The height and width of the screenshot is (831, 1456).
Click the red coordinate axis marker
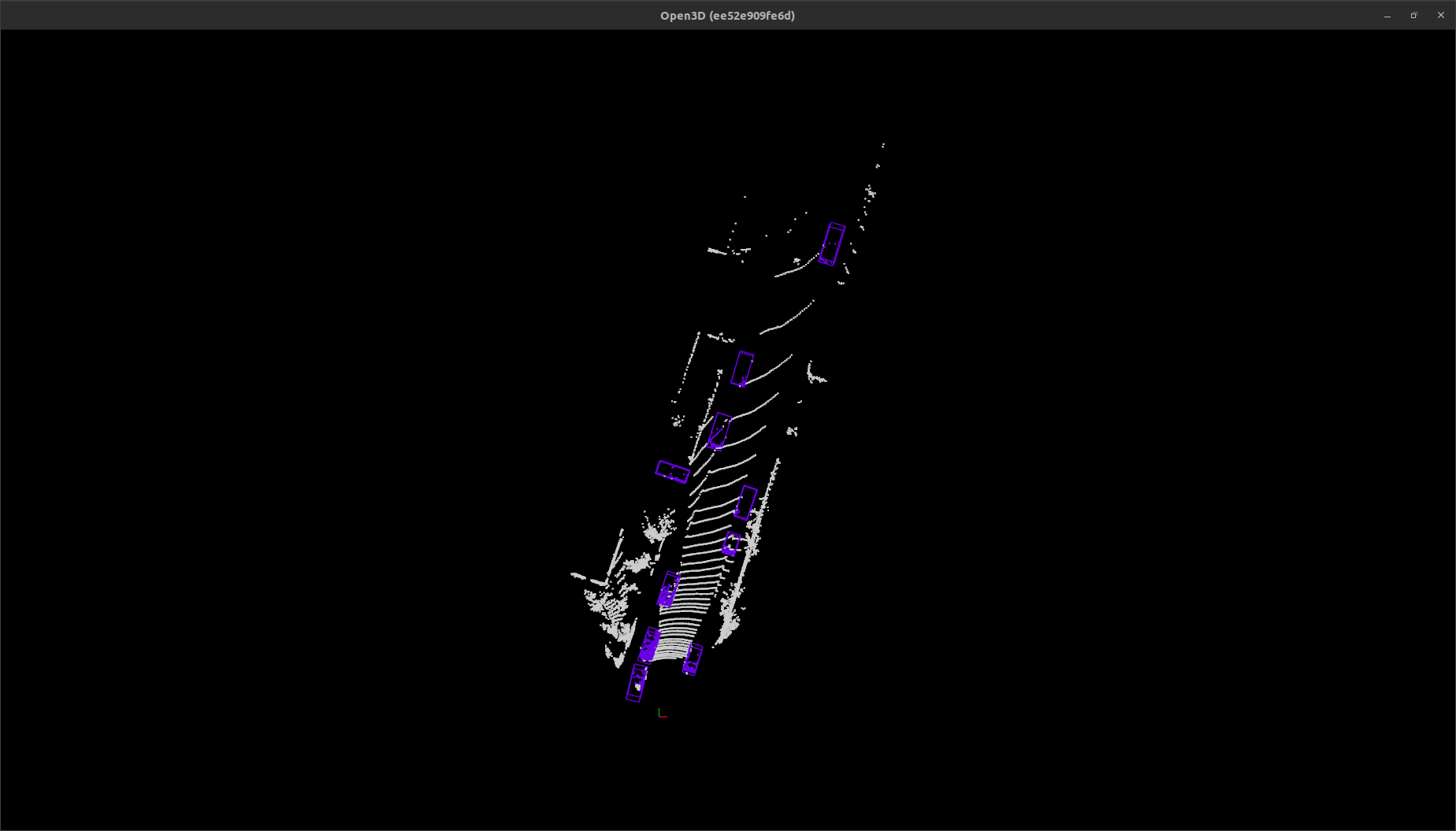tap(664, 717)
